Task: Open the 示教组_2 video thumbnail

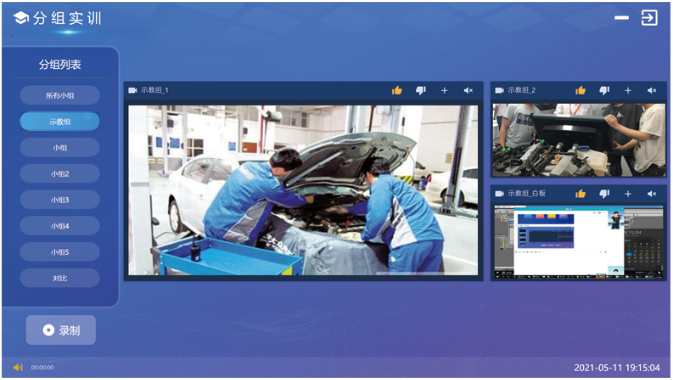Action: (579, 140)
